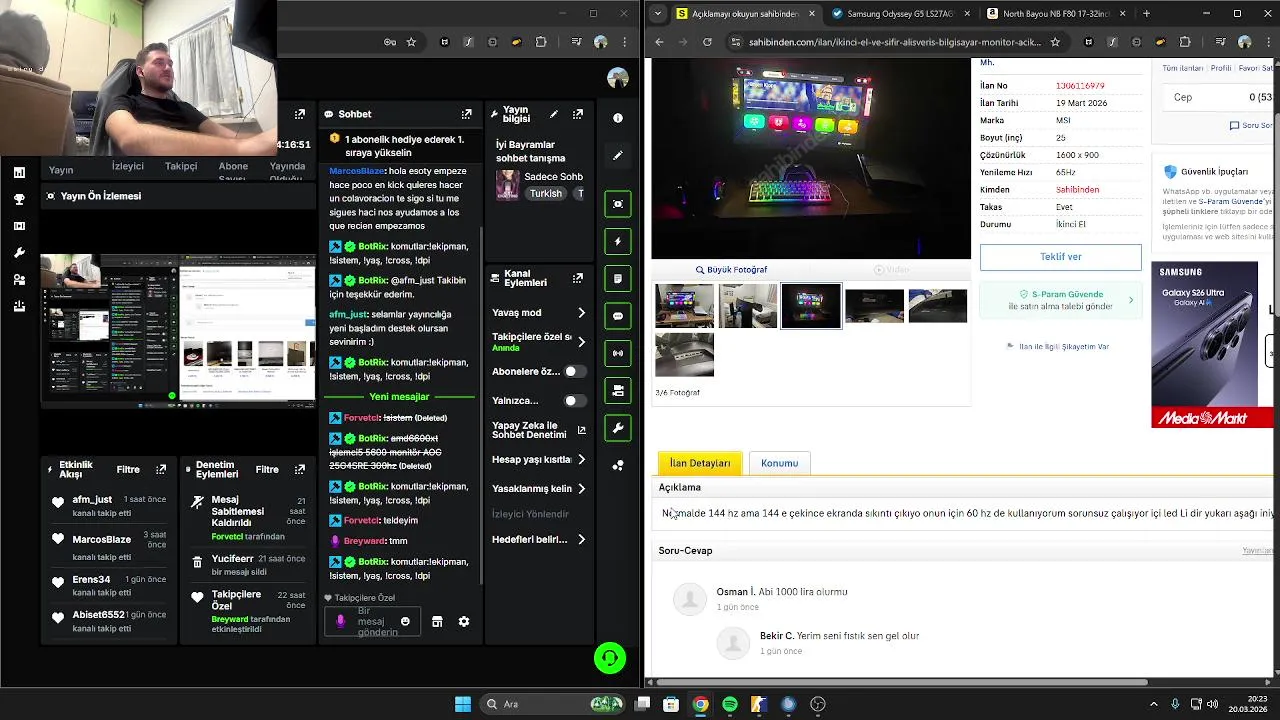Image resolution: width=1280 pixels, height=720 pixels.
Task: Click the wrench icon in left sidebar
Action: click(x=19, y=253)
